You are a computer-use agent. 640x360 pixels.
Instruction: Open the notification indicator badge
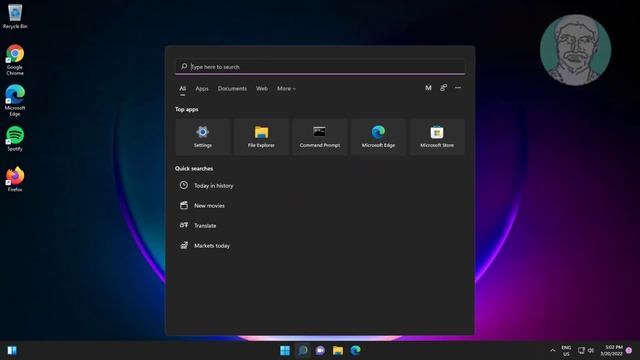(x=629, y=351)
